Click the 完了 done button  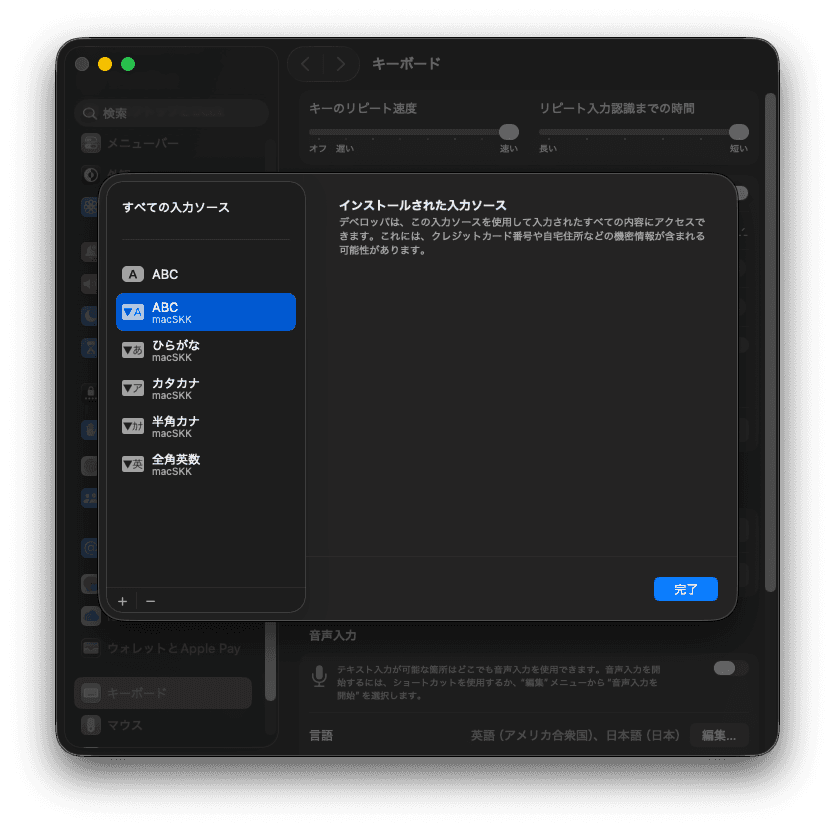[685, 589]
